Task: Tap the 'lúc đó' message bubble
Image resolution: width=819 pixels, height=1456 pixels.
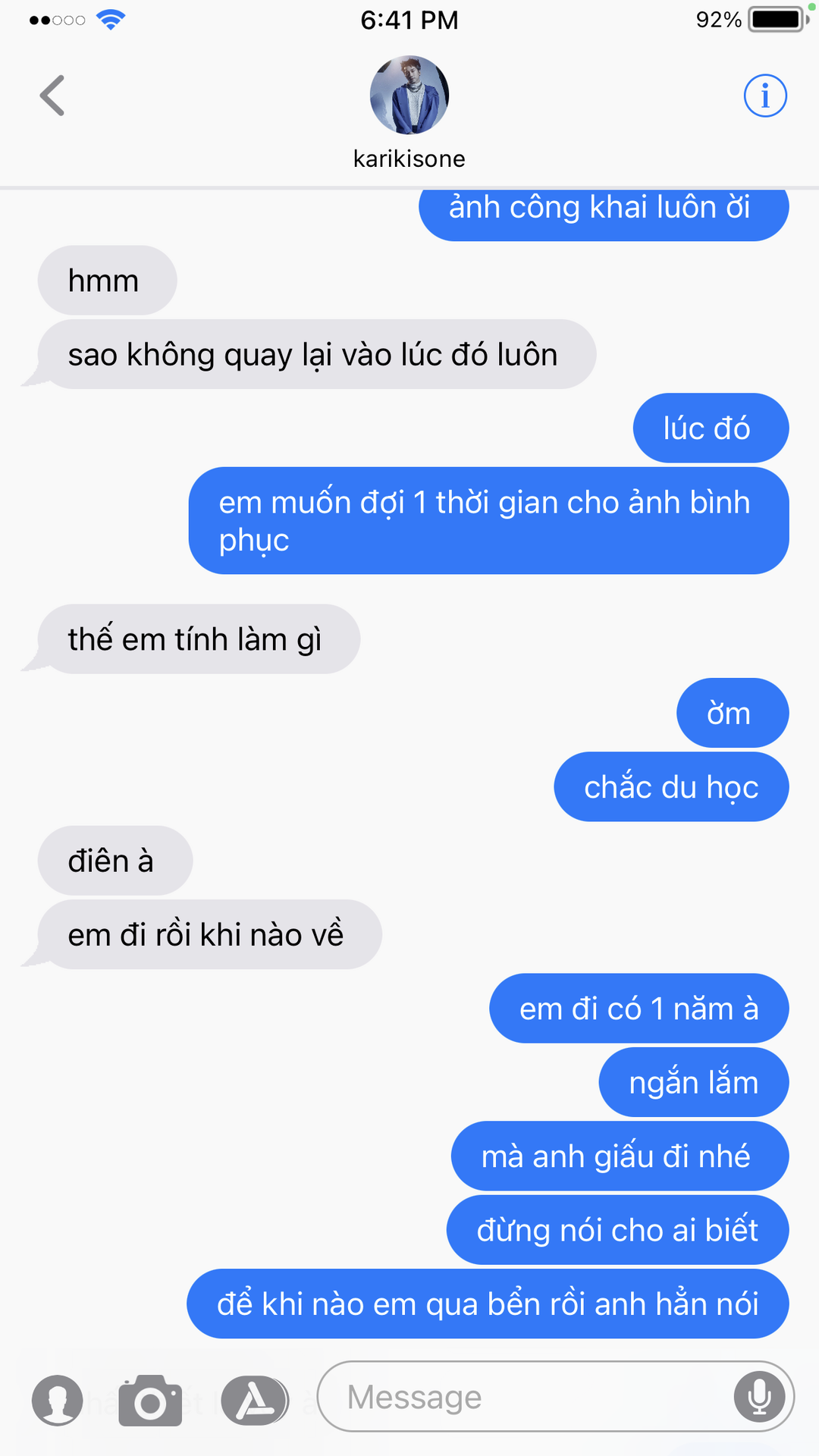Action: point(711,428)
